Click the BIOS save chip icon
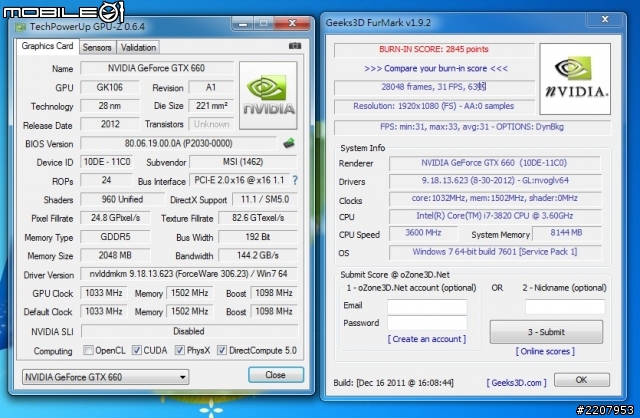The image size is (640, 418). pos(289,143)
